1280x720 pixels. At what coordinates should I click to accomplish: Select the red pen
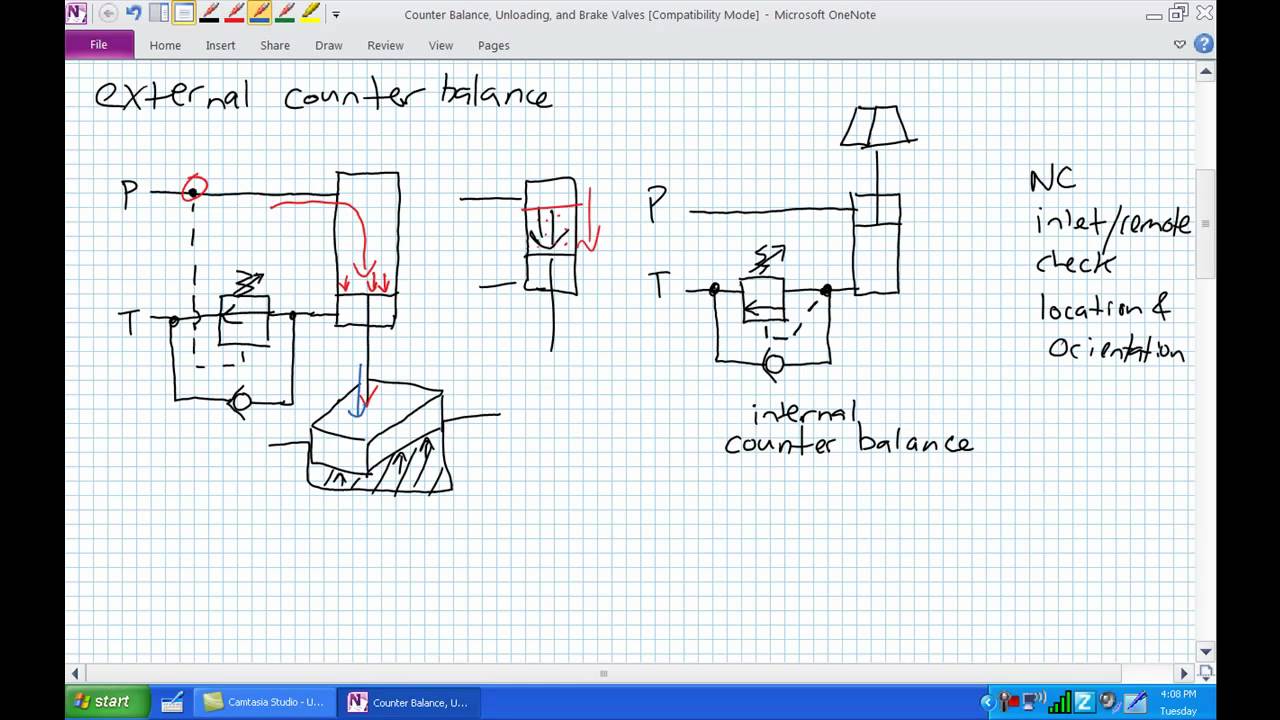235,14
